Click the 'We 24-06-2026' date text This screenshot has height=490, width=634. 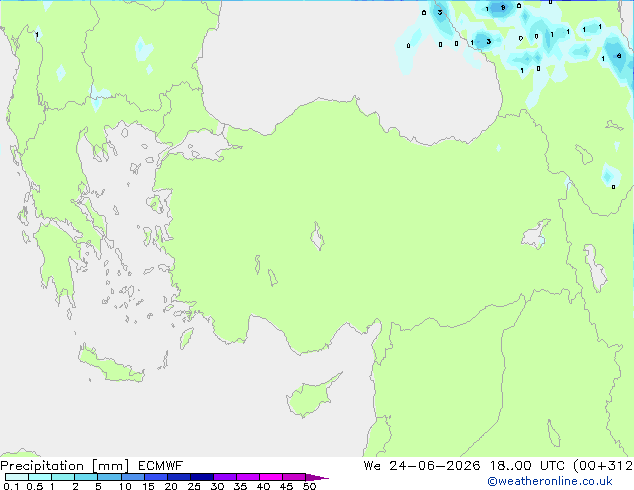point(422,466)
